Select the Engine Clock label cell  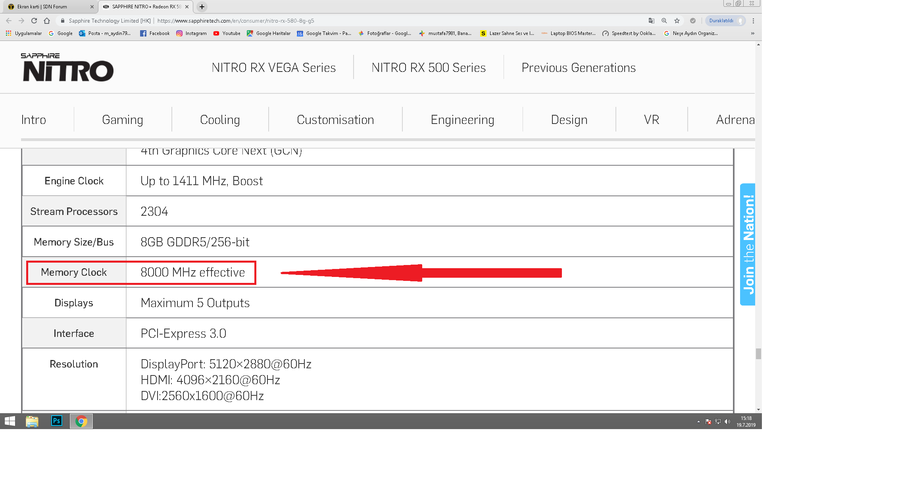pos(74,181)
